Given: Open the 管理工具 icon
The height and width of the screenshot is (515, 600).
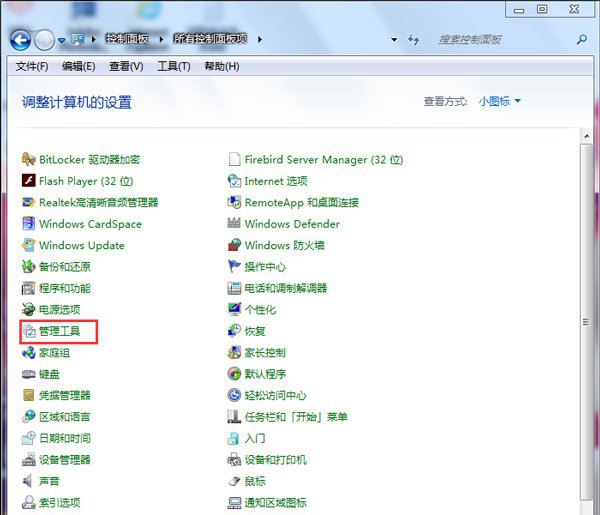Looking at the screenshot, I should pyautogui.click(x=29, y=331).
